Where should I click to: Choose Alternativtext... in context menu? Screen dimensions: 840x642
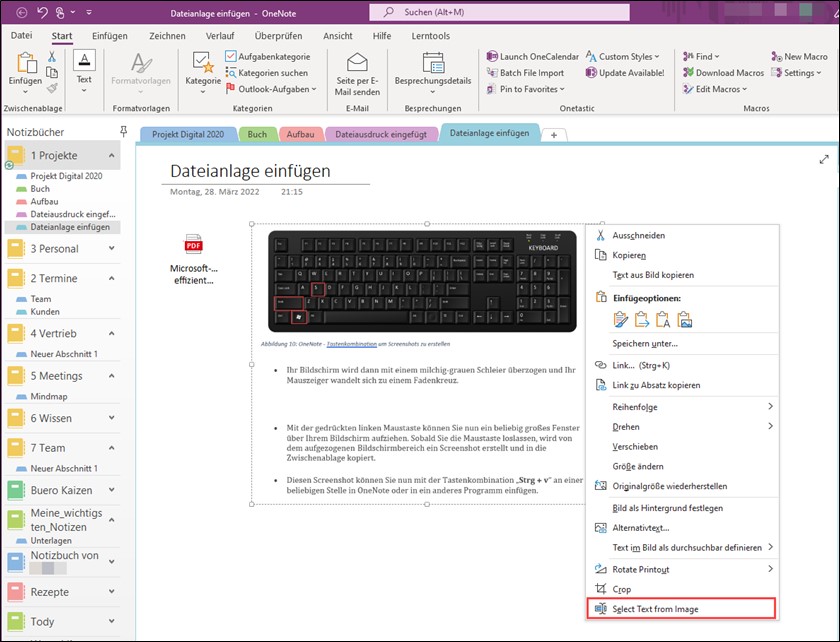coord(682,528)
